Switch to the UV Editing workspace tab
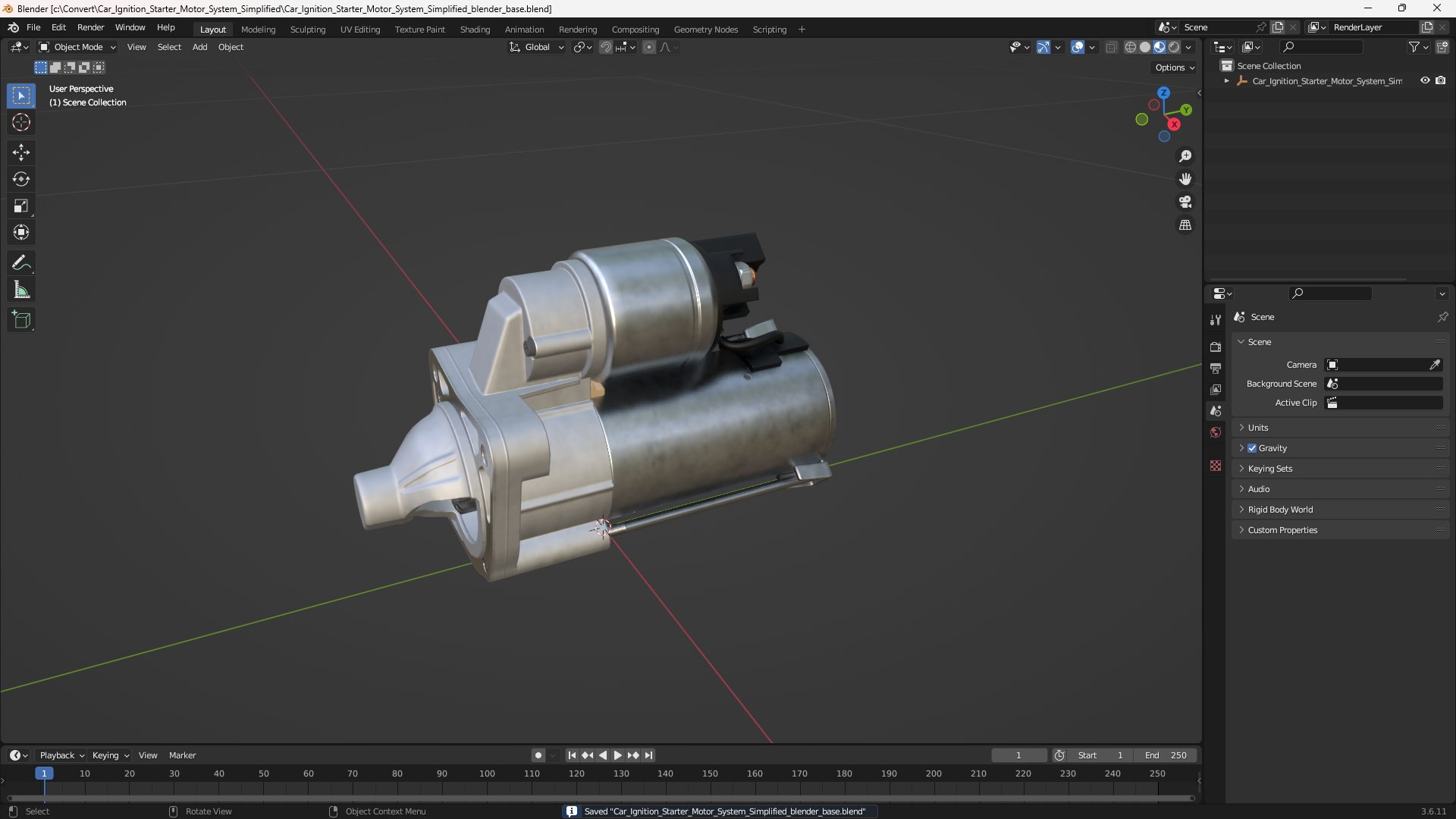 [360, 30]
